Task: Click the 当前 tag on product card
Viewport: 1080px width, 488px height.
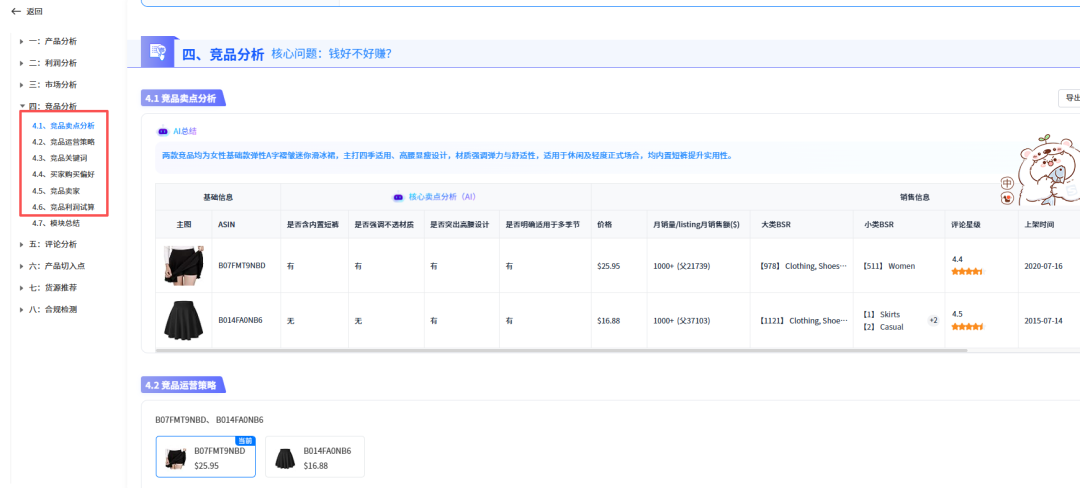Action: tap(245, 441)
